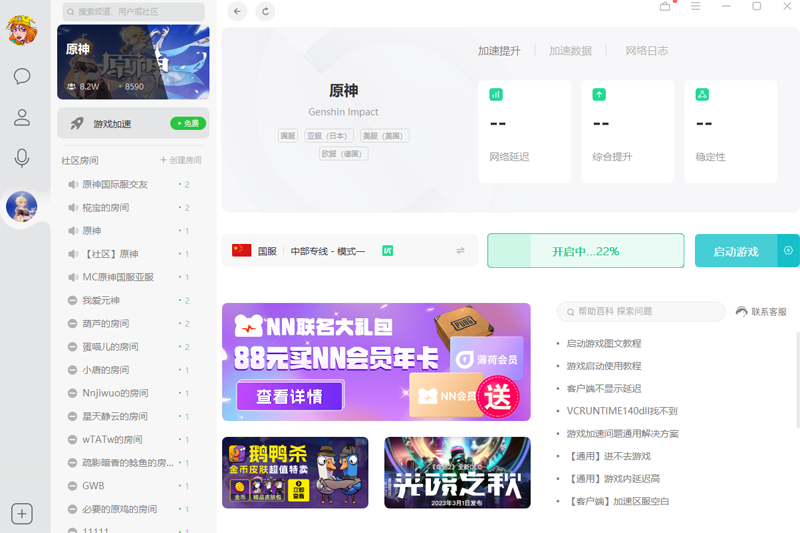
Task: Click 查看详情 on the NN banner
Action: point(289,396)
